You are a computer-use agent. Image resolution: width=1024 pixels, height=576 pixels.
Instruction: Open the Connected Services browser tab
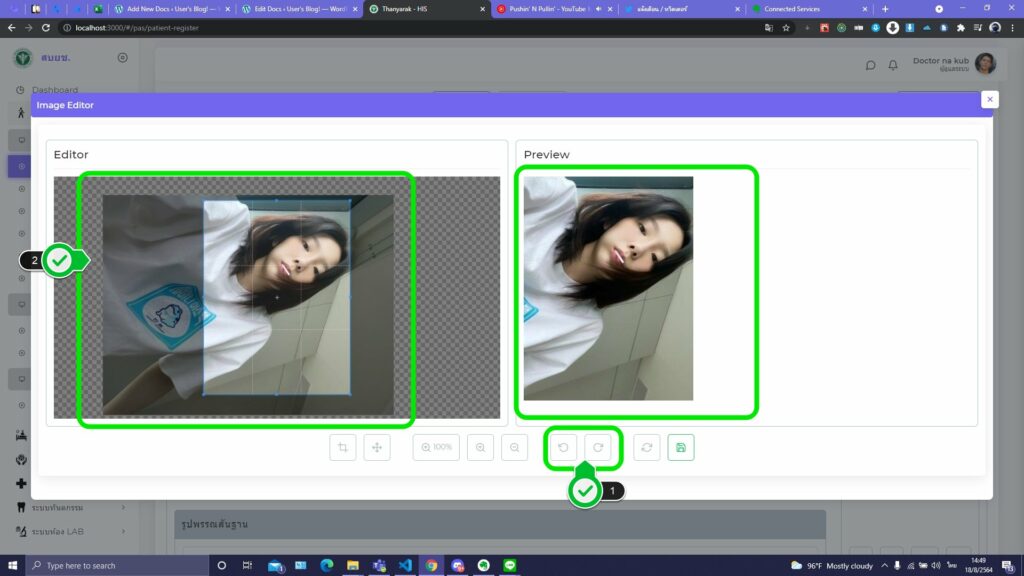tap(800, 9)
